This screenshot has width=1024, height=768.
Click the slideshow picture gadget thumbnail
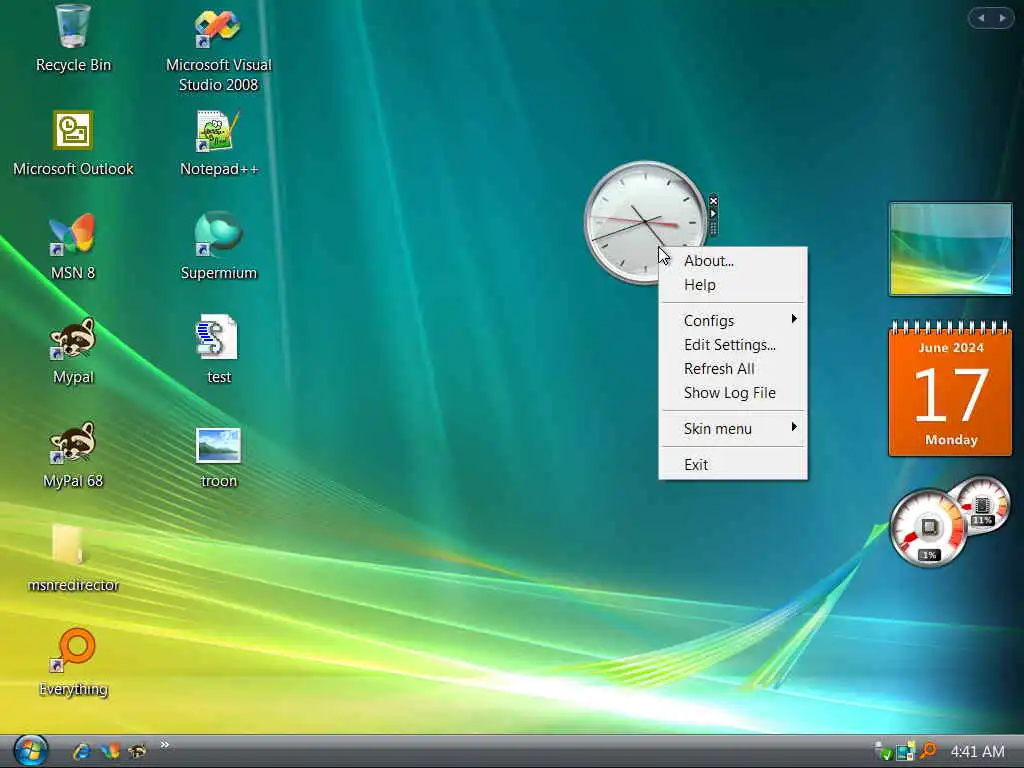coord(950,249)
